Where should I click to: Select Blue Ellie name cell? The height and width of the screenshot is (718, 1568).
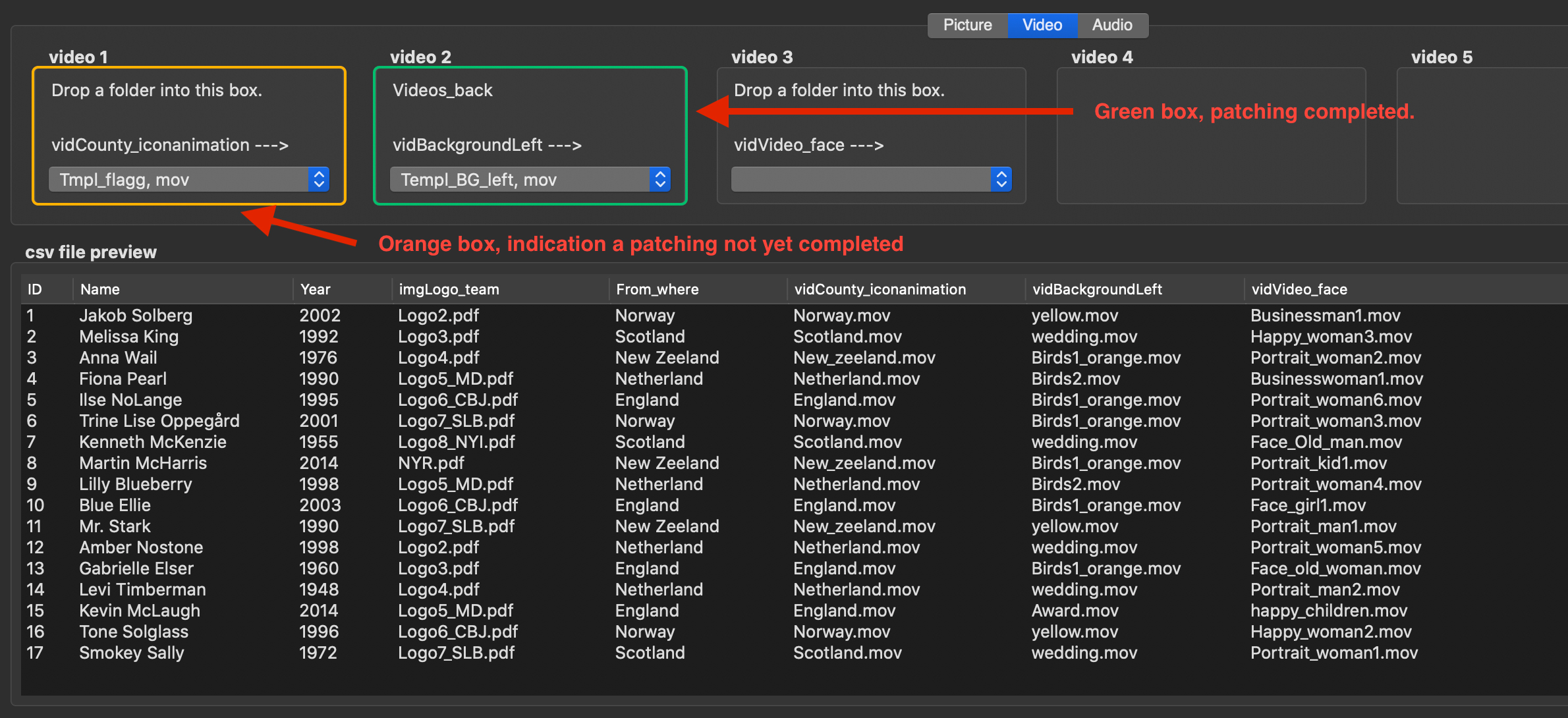pos(115,505)
